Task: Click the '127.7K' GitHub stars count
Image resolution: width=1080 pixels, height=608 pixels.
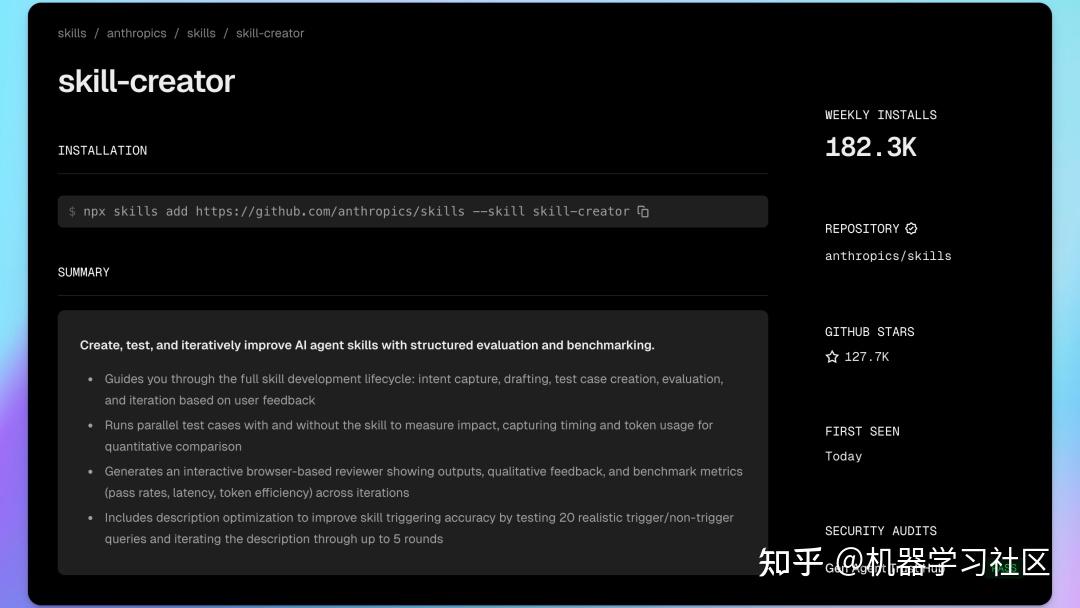Action: tap(866, 357)
